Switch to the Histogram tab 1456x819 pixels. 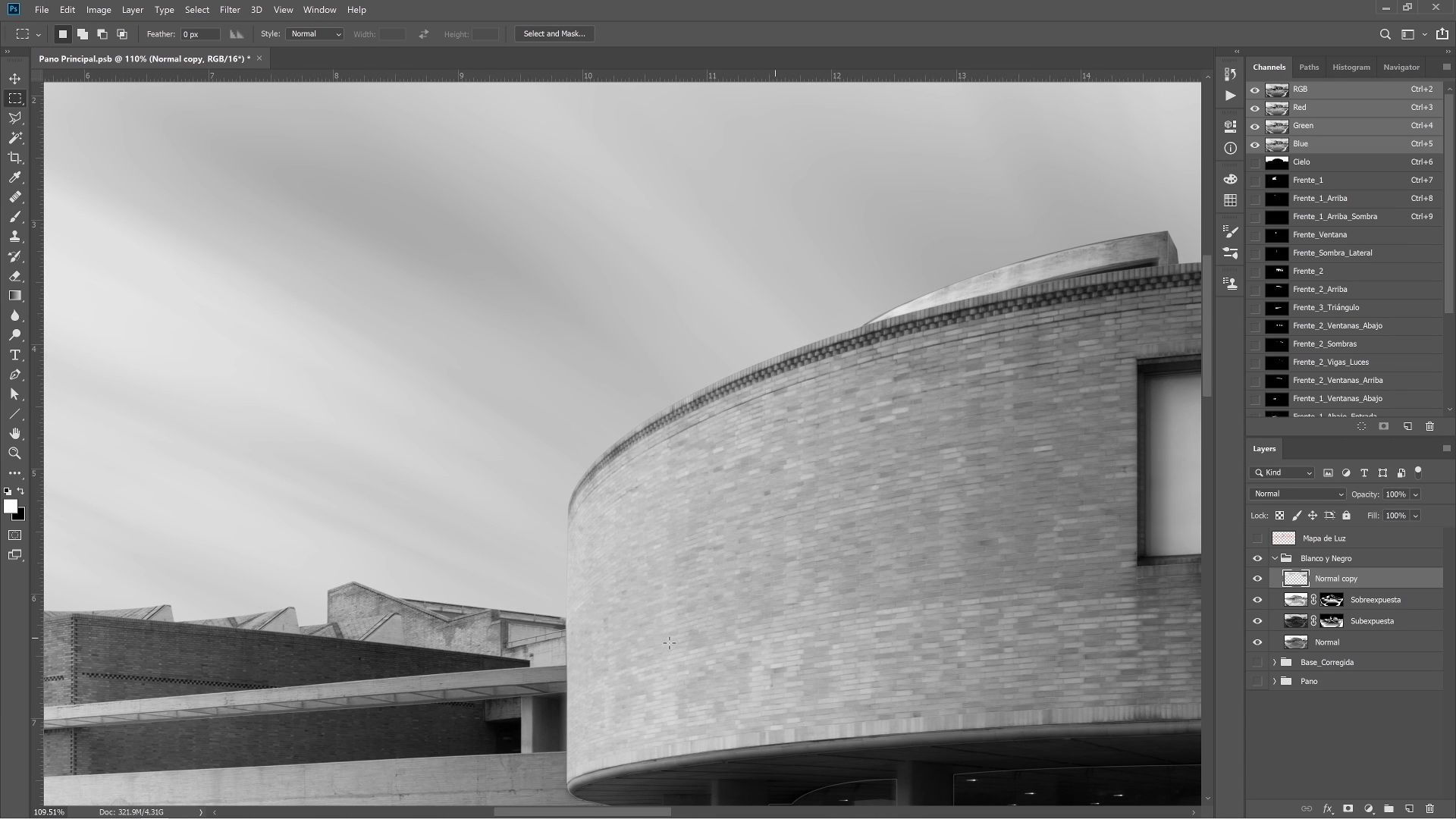(x=1351, y=67)
